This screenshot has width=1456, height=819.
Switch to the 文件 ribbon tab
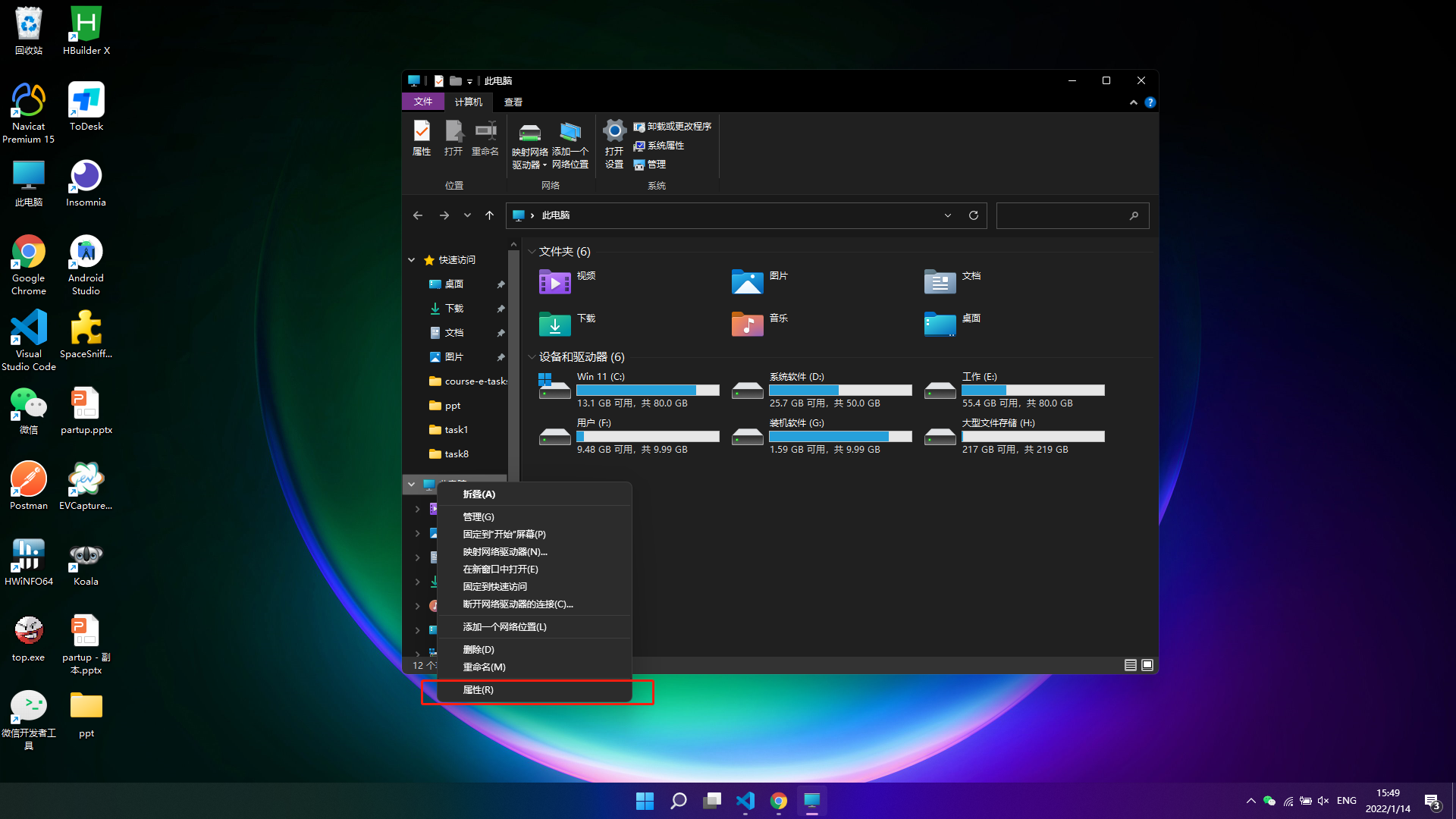(423, 102)
